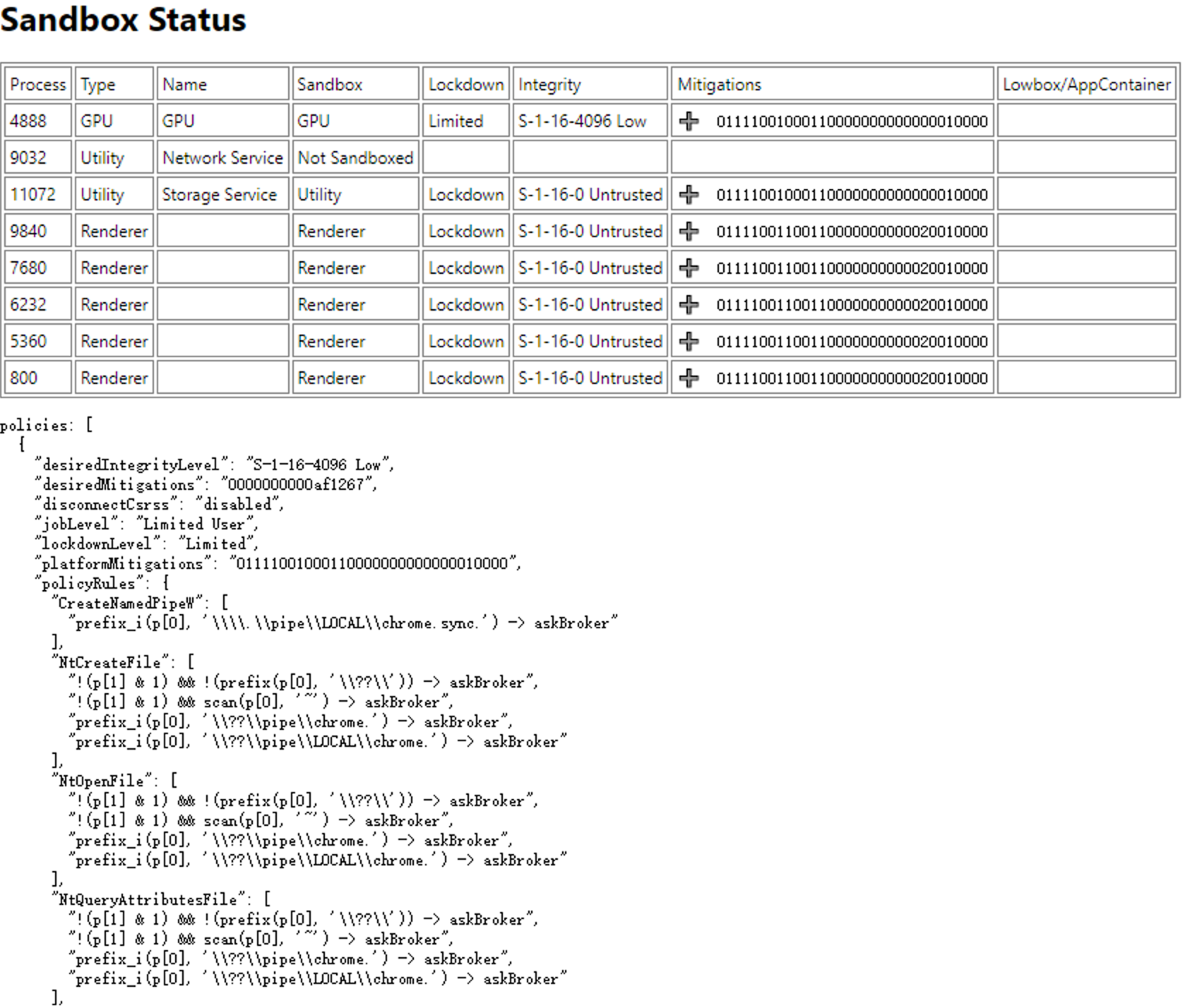The width and height of the screenshot is (1202, 1008).
Task: Click the Limited lockdown cell in GPU row
Action: point(456,121)
